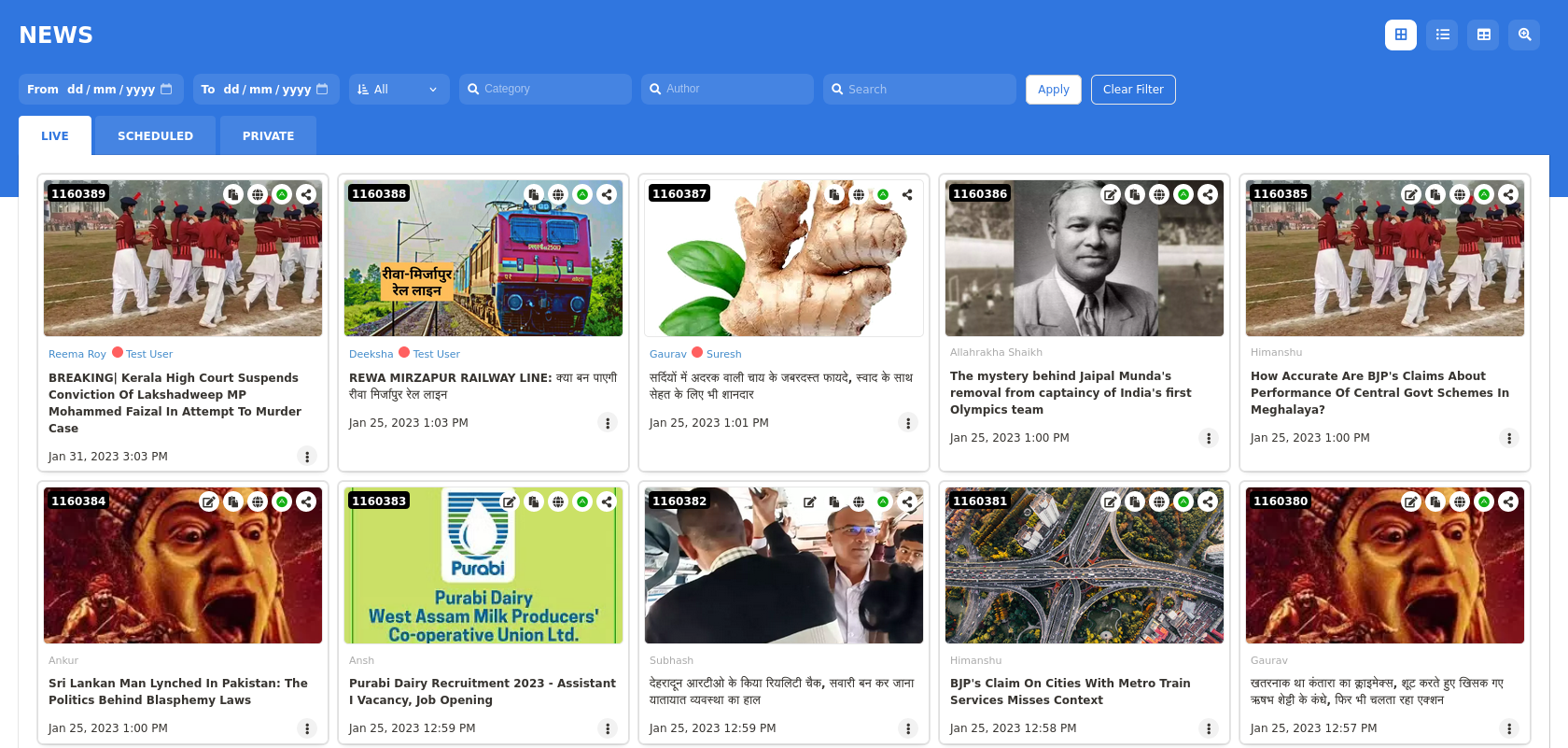
Task: Switch to the SCHEDULED tab
Action: click(x=155, y=135)
